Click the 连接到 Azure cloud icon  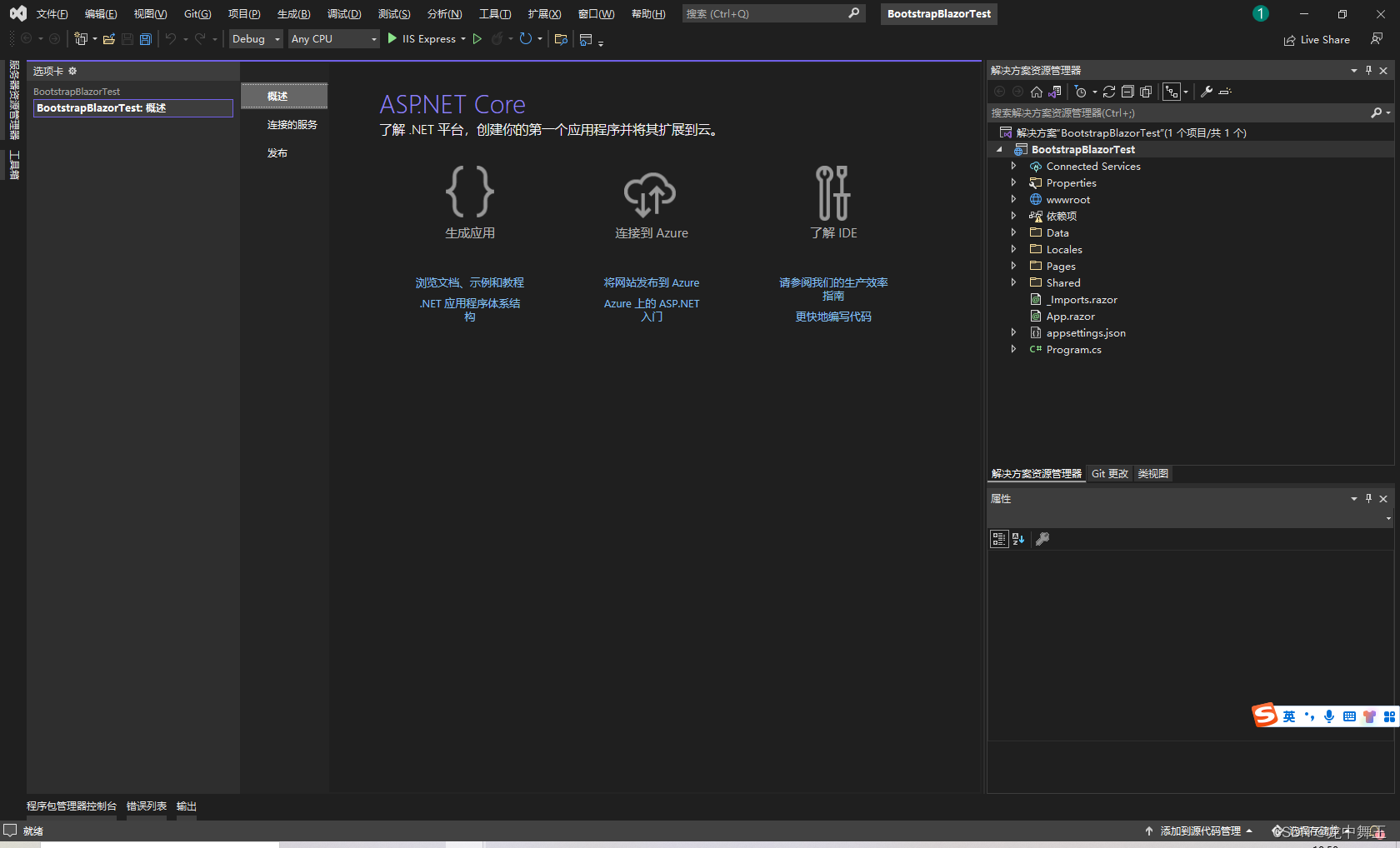pyautogui.click(x=650, y=194)
